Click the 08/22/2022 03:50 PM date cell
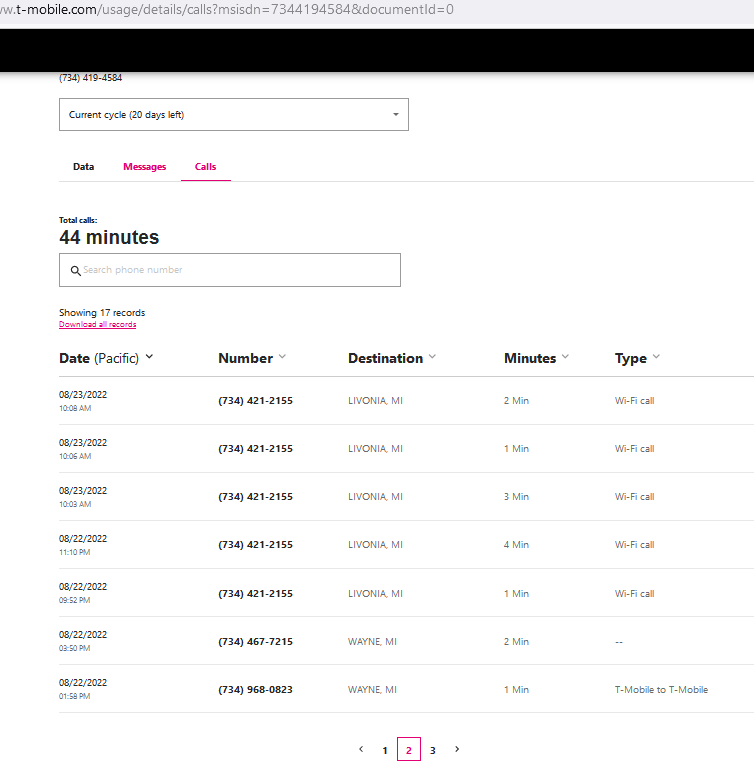Screen dimensions: 754x775 [x=83, y=641]
